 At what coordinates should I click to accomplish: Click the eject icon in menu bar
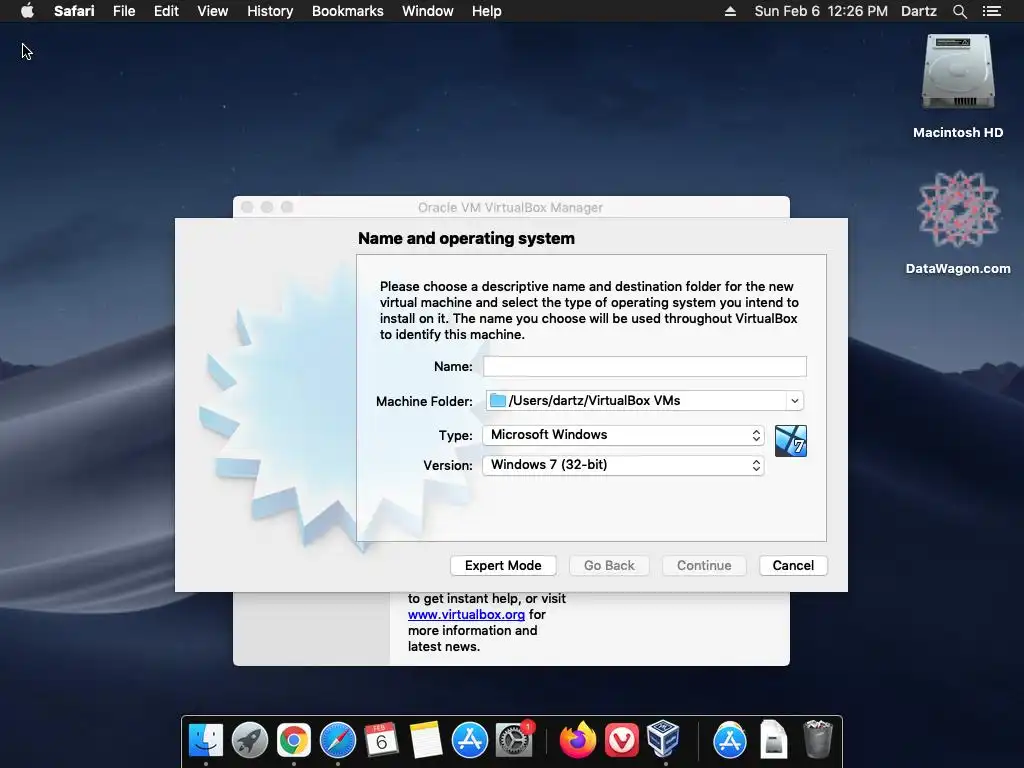tap(730, 11)
